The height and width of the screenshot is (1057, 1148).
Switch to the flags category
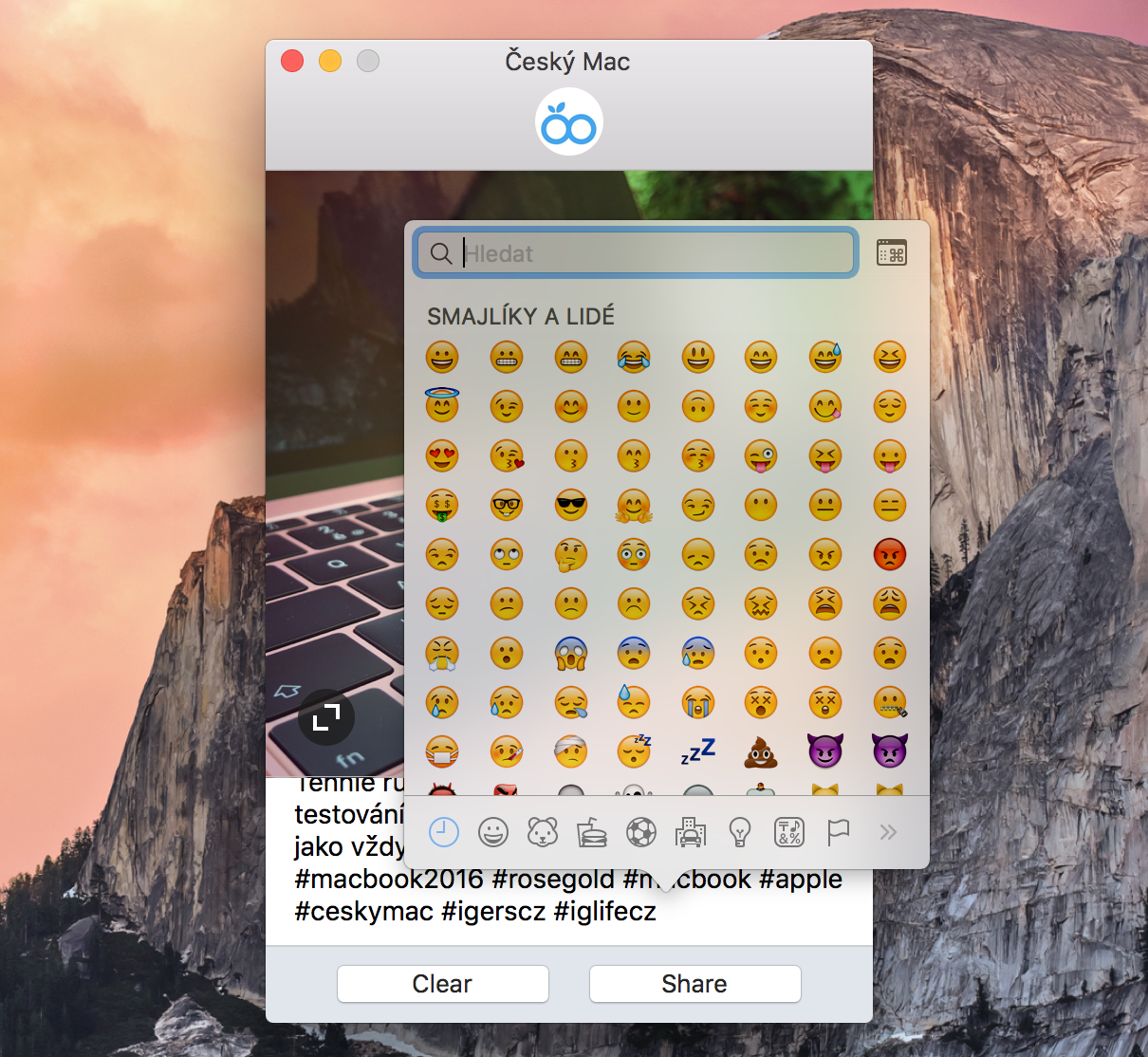pos(839,832)
